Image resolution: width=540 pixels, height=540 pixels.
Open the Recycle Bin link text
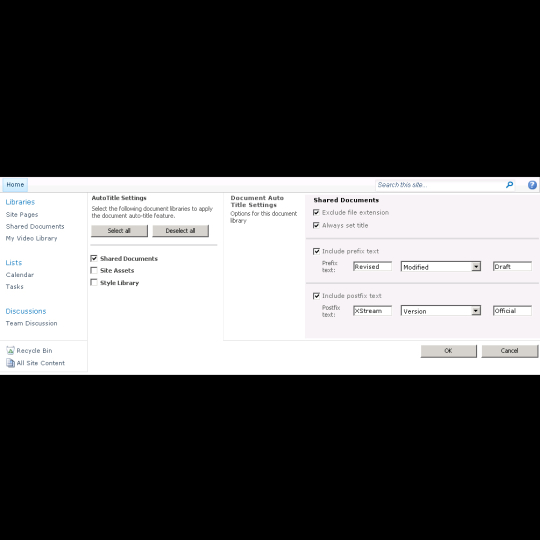[x=34, y=351]
